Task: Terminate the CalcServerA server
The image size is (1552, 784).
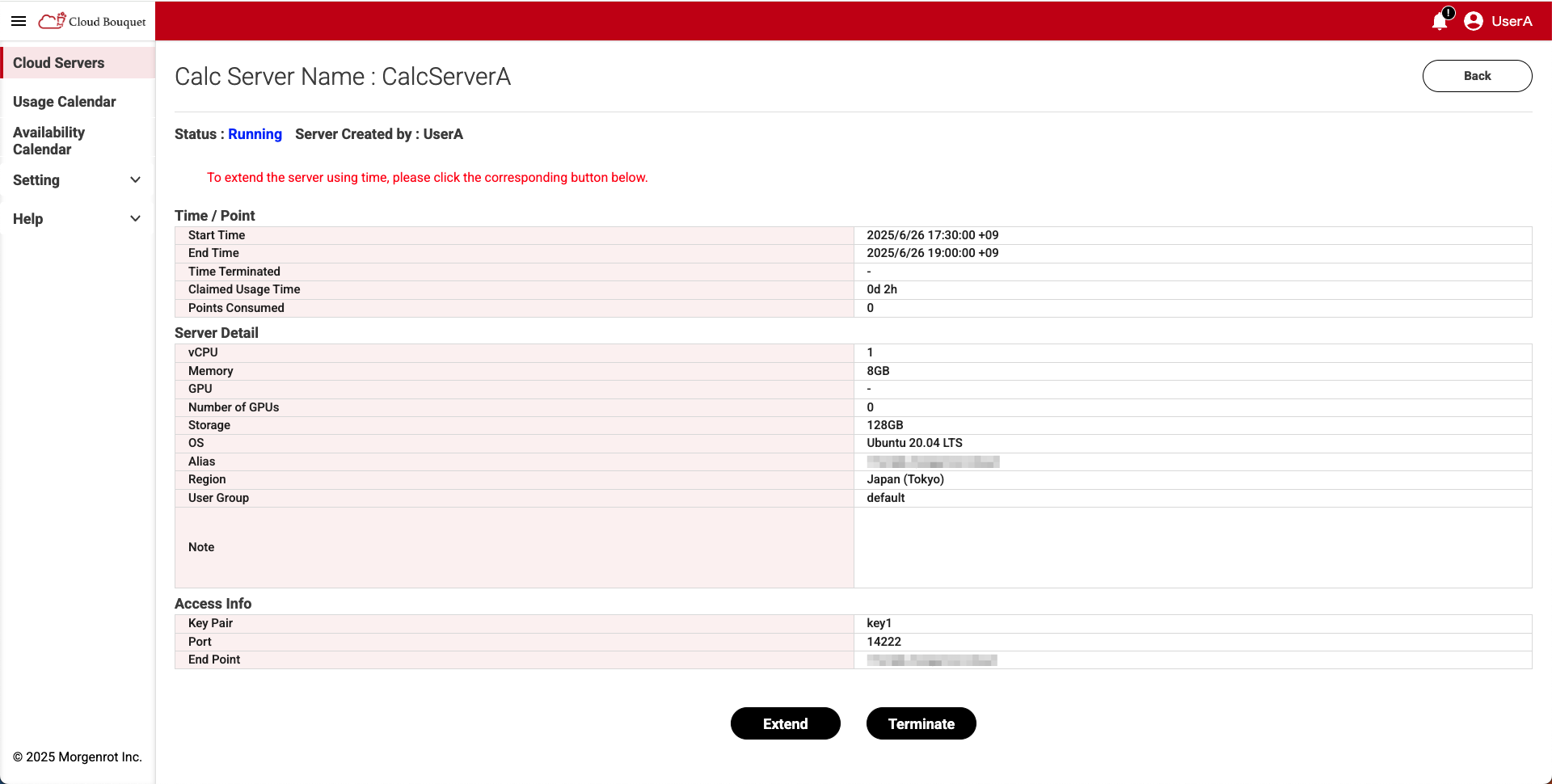Action: coord(921,723)
